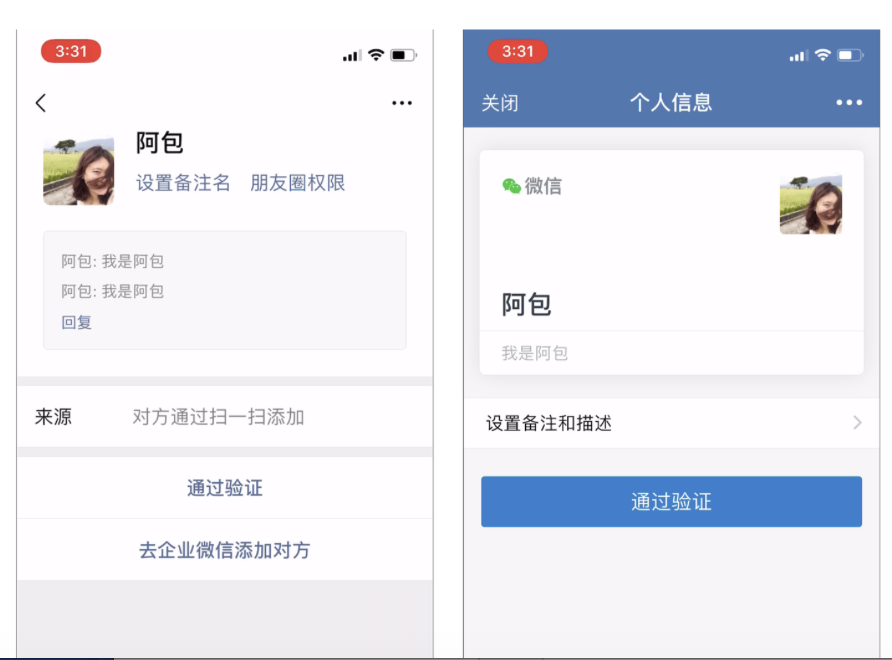Tap 来源 label in the source row
Viewport: 892px width, 660px height.
[x=53, y=416]
